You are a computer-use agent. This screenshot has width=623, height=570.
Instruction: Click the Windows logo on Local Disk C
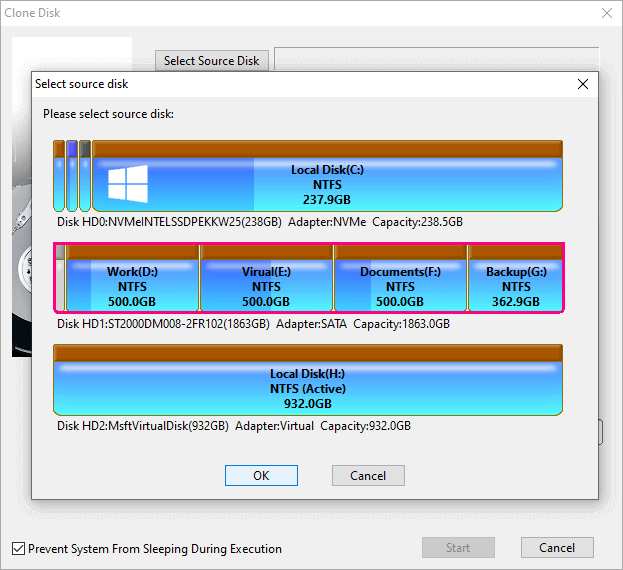pyautogui.click(x=128, y=184)
